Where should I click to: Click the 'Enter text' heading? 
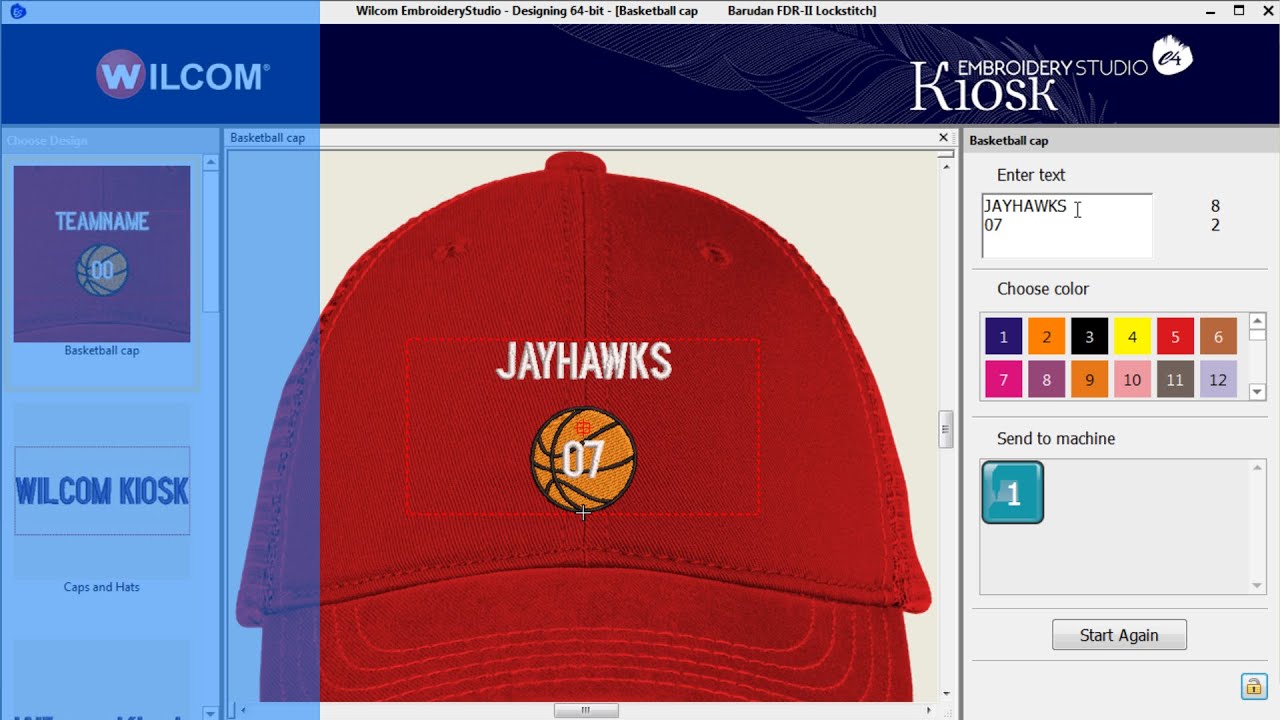click(1031, 175)
